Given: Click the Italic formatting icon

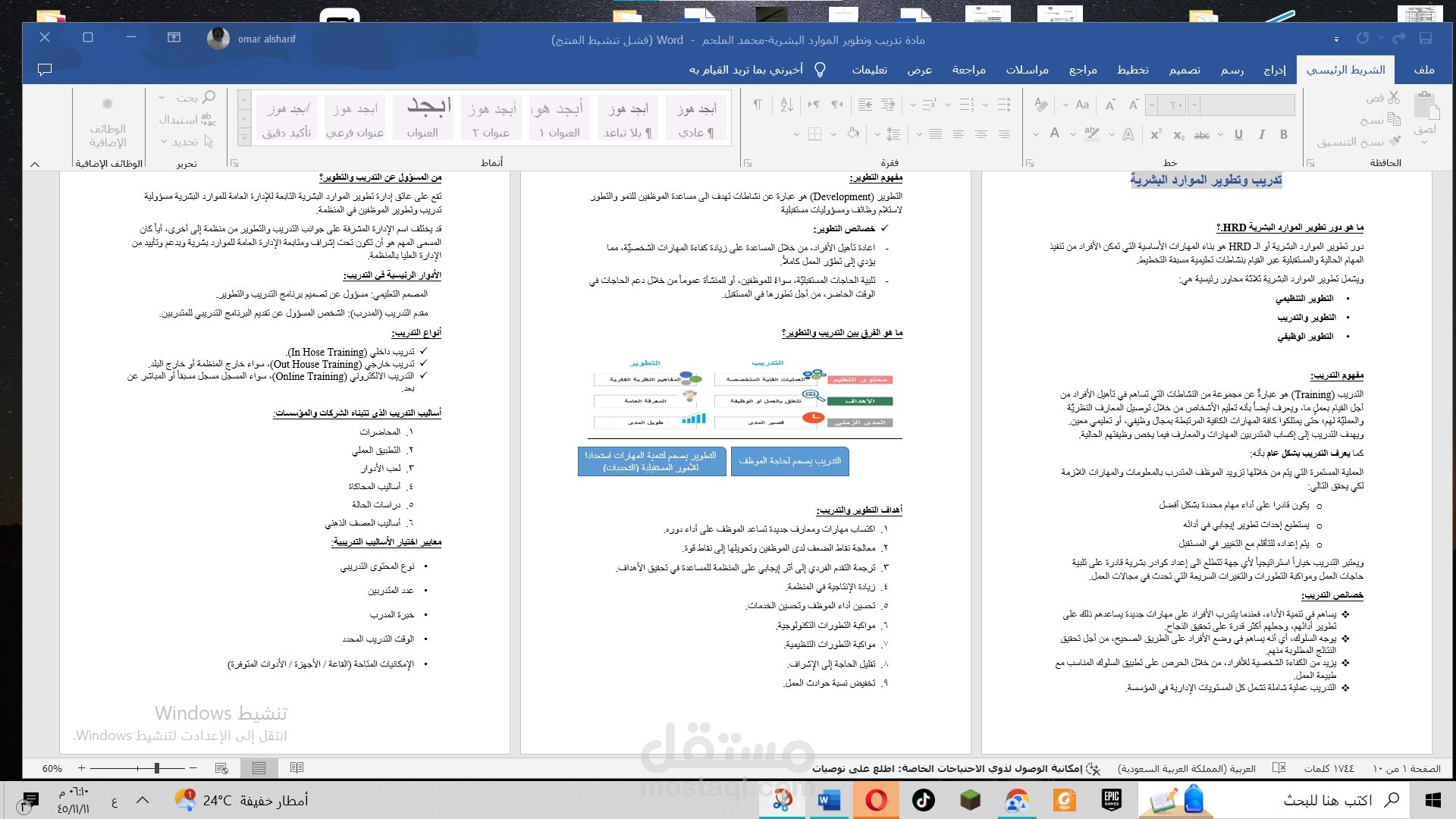Looking at the screenshot, I should coord(1262,134).
